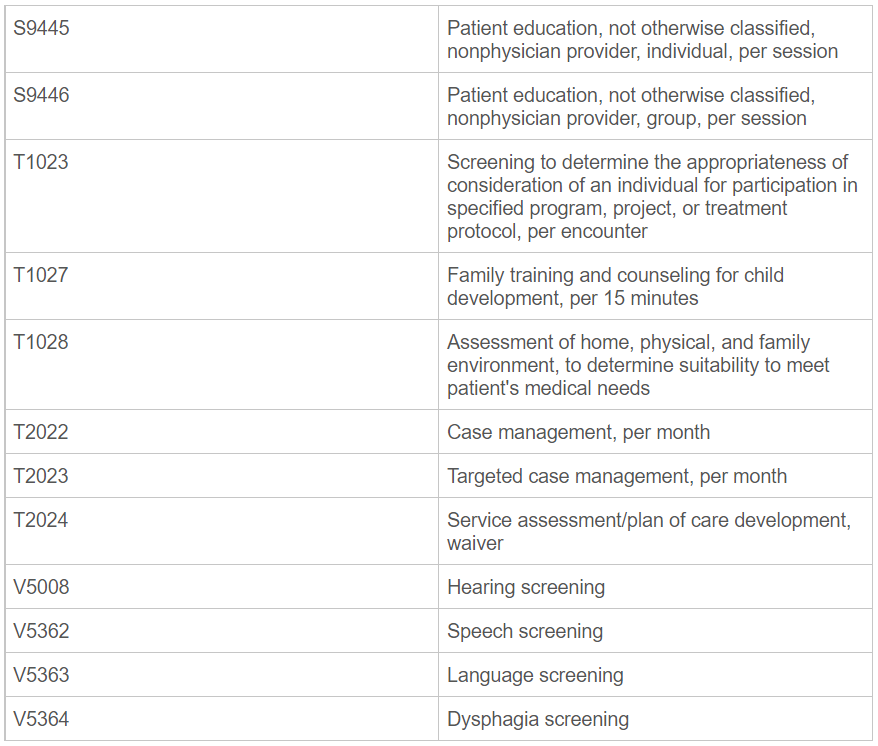Screen dimensions: 878x746
Task: Click the Dysphagia screening description
Action: [x=538, y=720]
